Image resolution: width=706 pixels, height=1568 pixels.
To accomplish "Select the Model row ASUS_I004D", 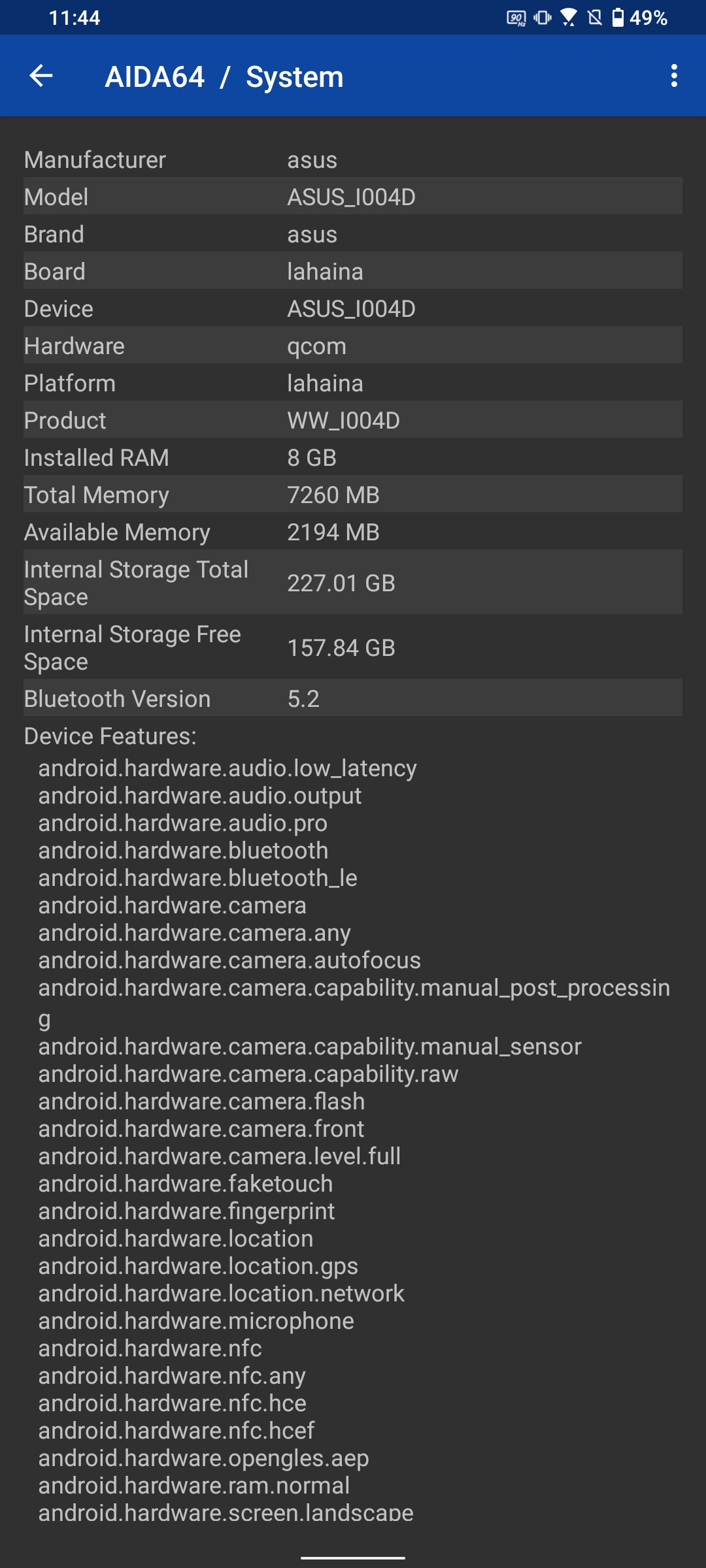I will (x=353, y=197).
